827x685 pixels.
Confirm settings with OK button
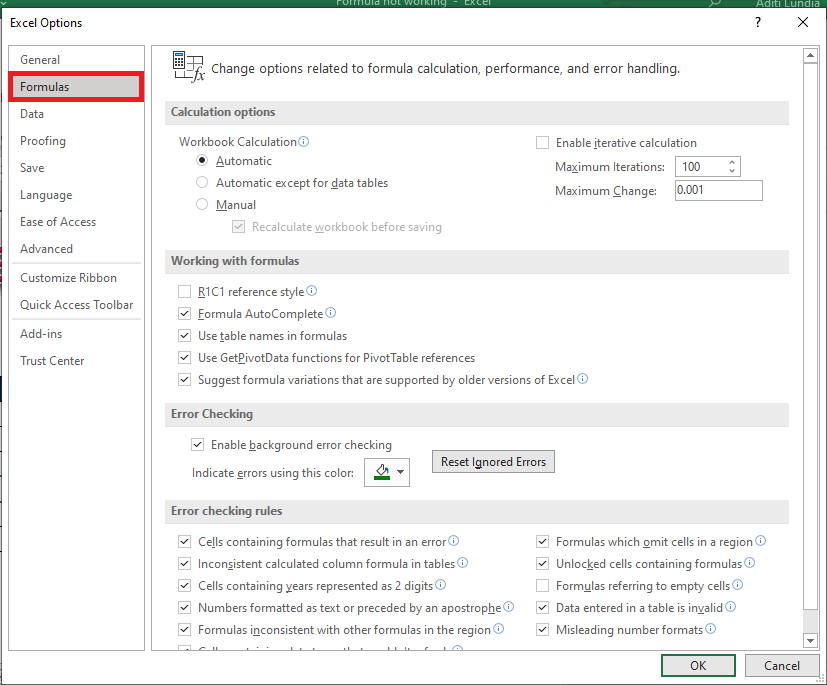coord(698,665)
